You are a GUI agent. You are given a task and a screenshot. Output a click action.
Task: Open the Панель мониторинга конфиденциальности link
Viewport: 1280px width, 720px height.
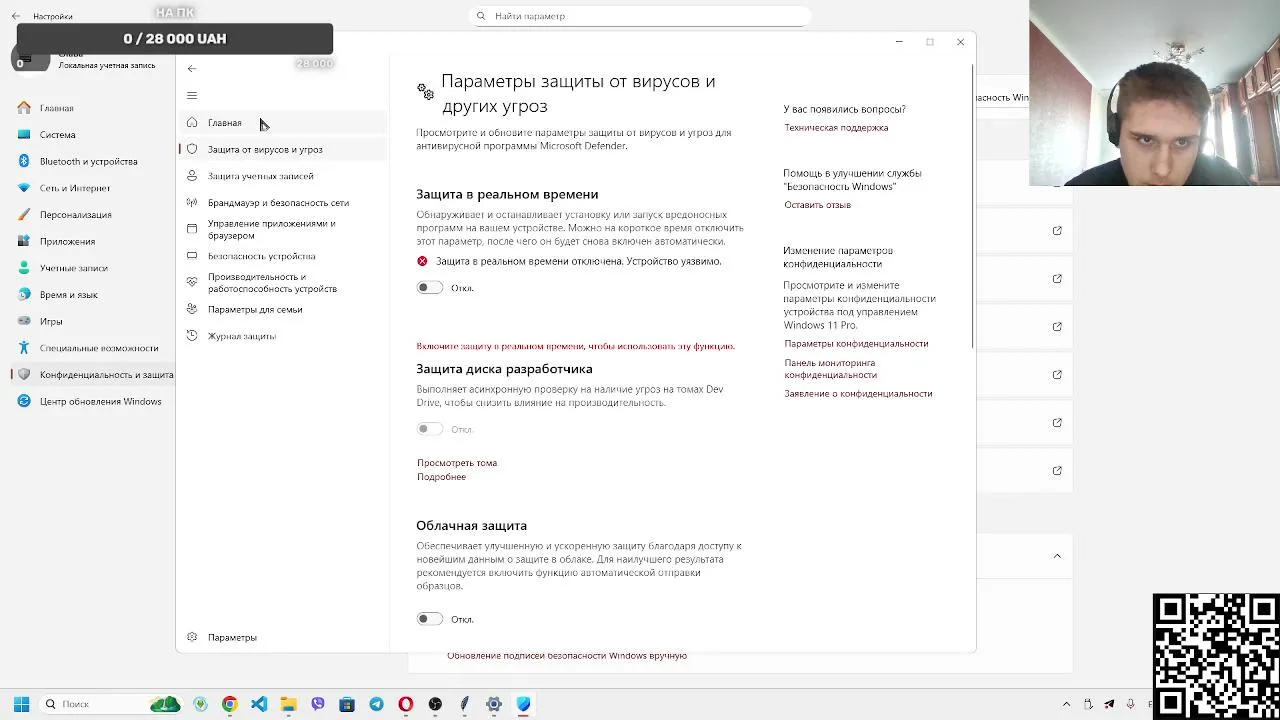830,369
